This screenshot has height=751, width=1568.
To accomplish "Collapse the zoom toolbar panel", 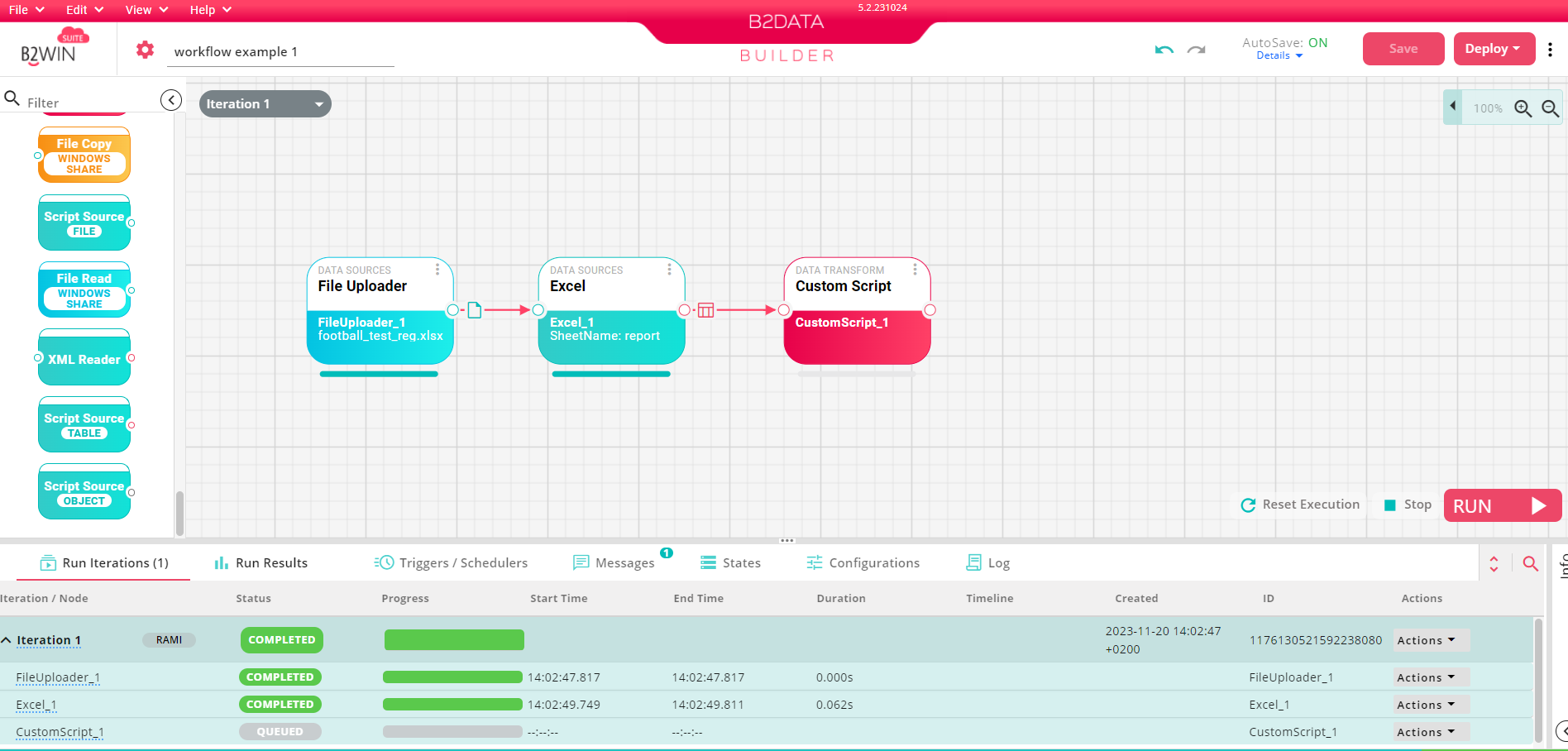I will click(1453, 107).
